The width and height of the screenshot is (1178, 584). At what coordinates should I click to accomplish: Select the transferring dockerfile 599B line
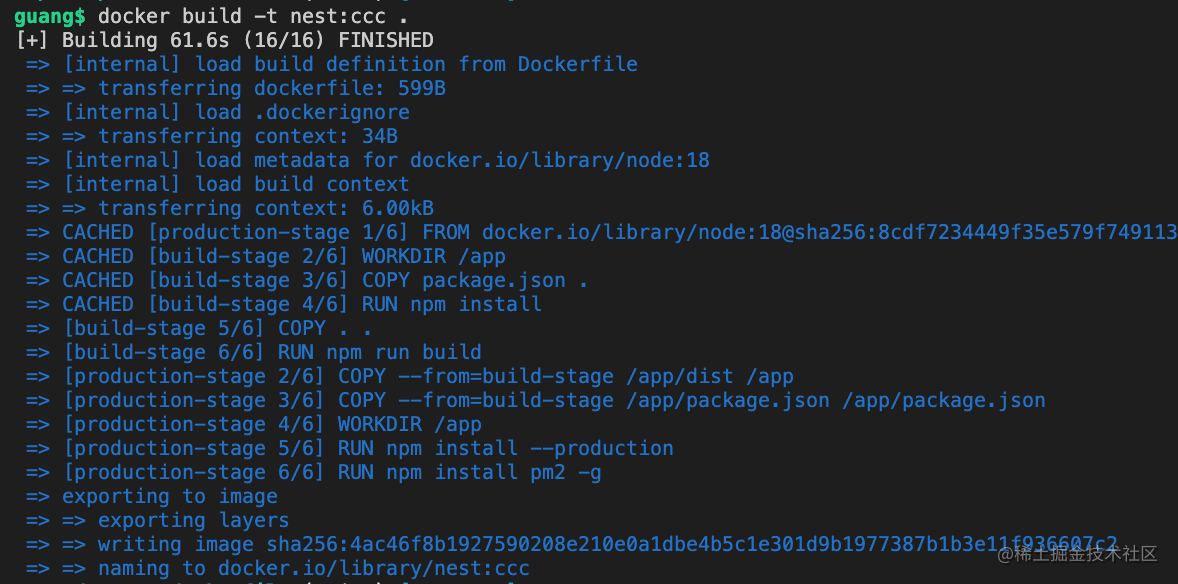236,88
